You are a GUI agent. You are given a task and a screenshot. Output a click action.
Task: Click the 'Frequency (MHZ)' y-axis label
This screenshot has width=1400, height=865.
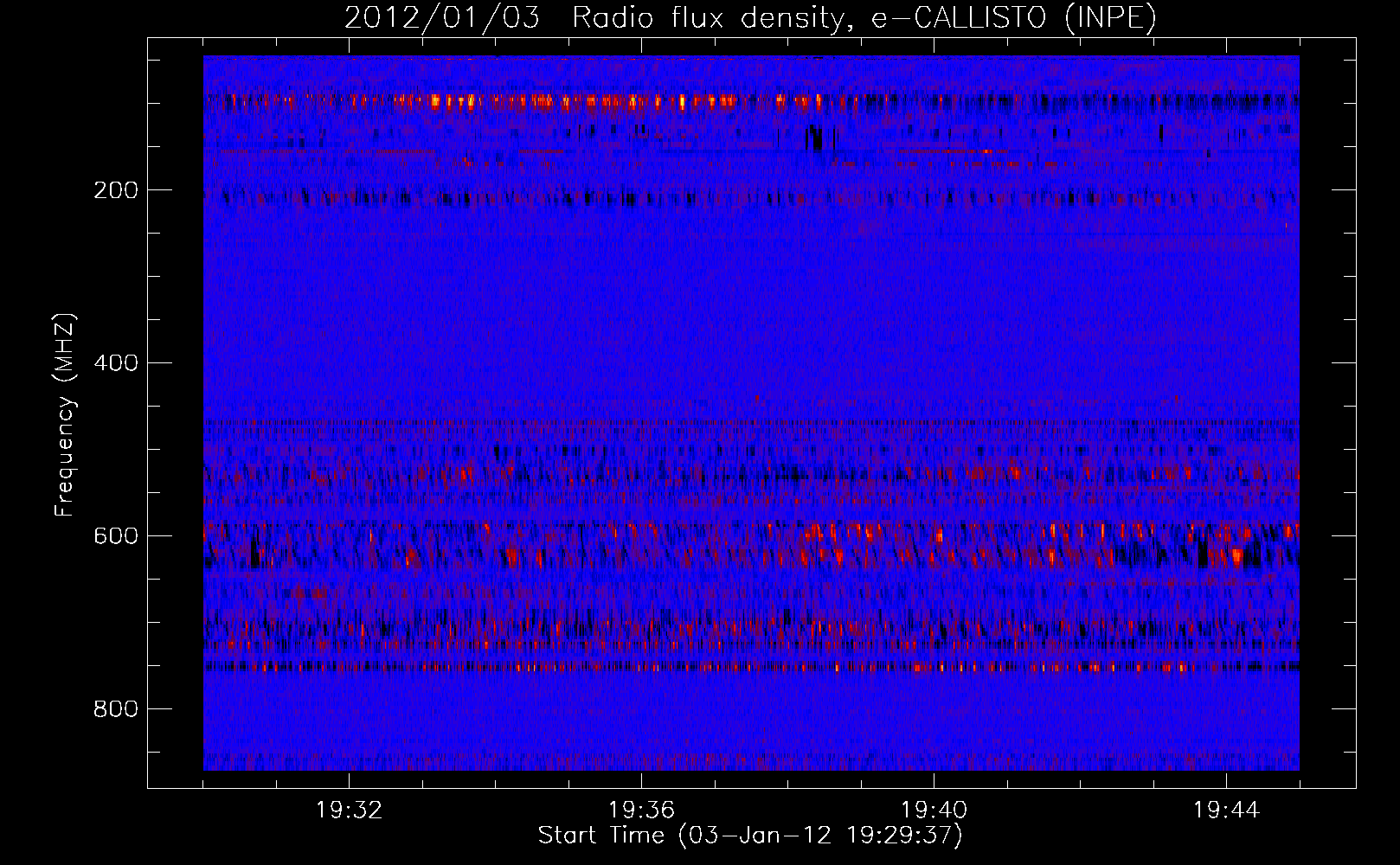click(65, 414)
